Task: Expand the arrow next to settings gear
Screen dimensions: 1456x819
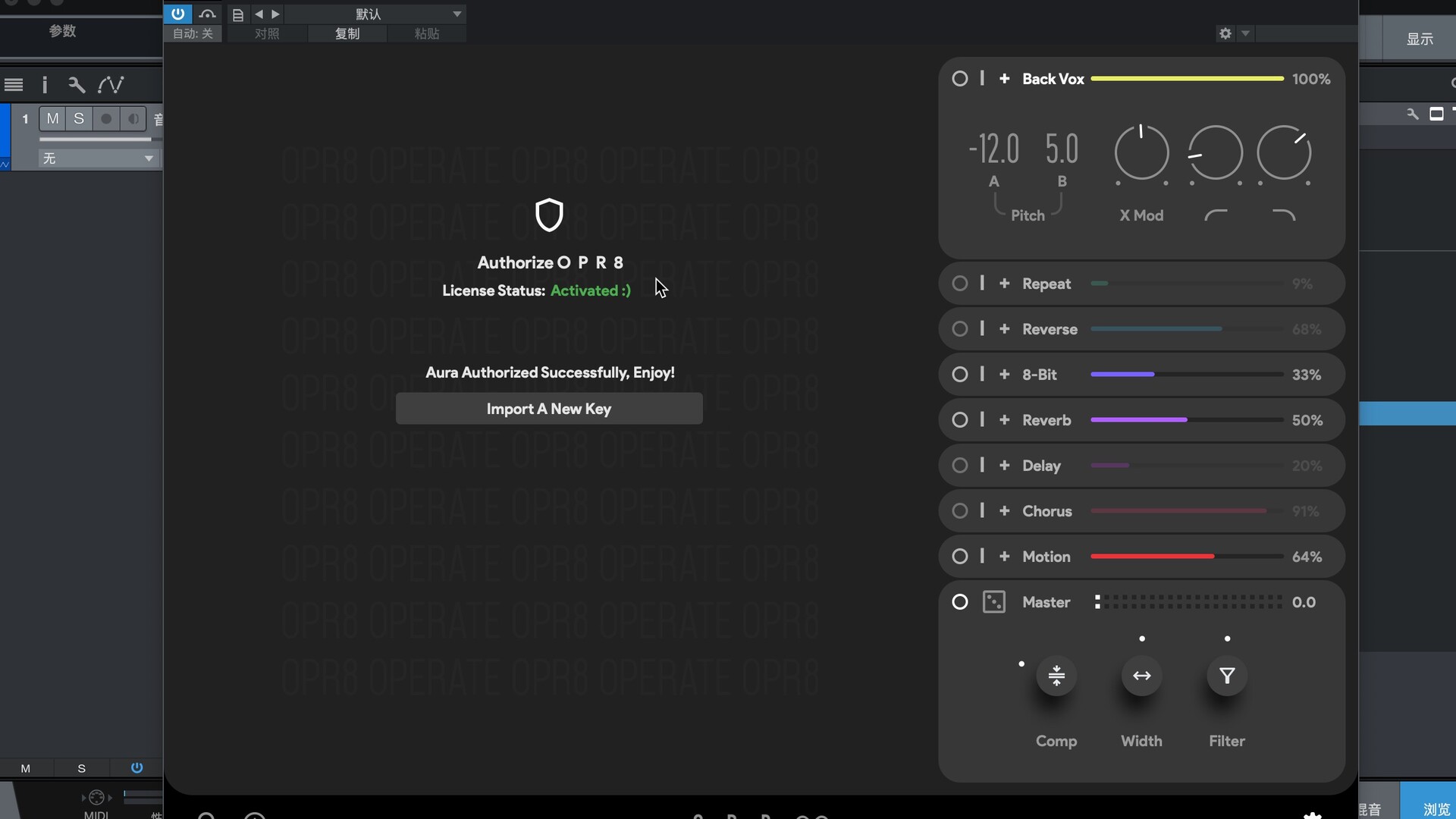Action: click(x=1245, y=33)
